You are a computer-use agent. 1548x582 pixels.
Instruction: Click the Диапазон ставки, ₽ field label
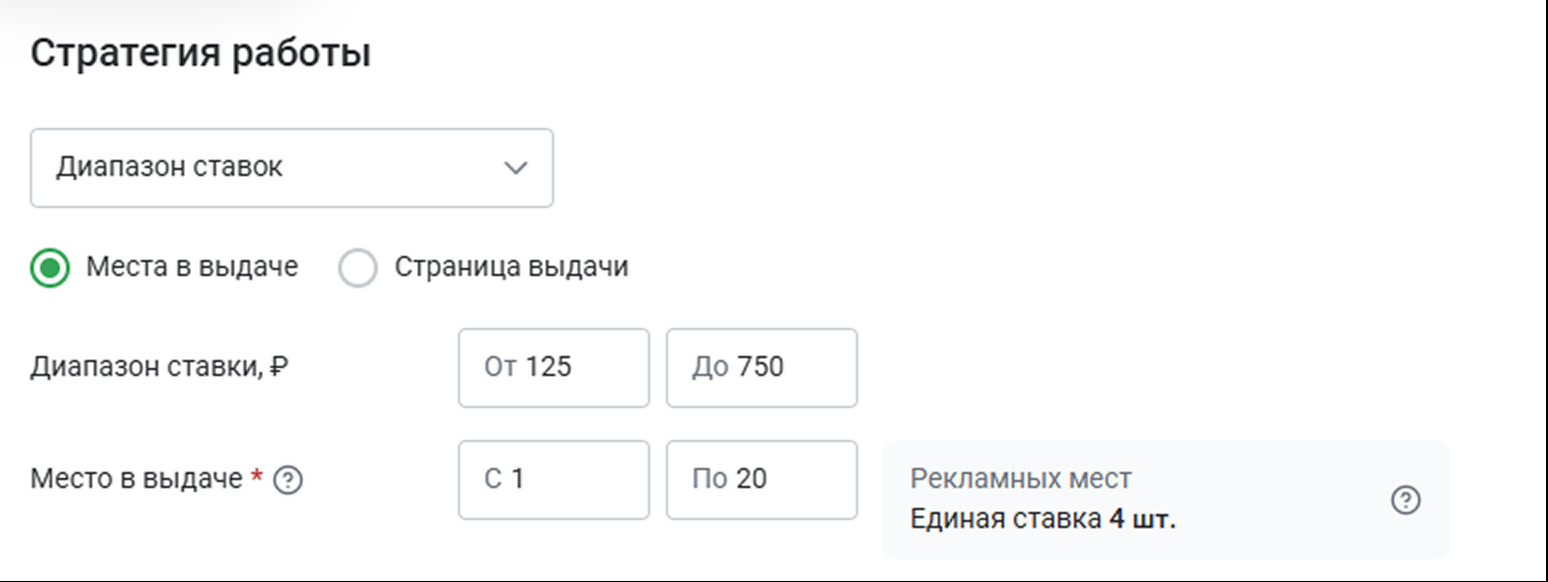tap(160, 368)
